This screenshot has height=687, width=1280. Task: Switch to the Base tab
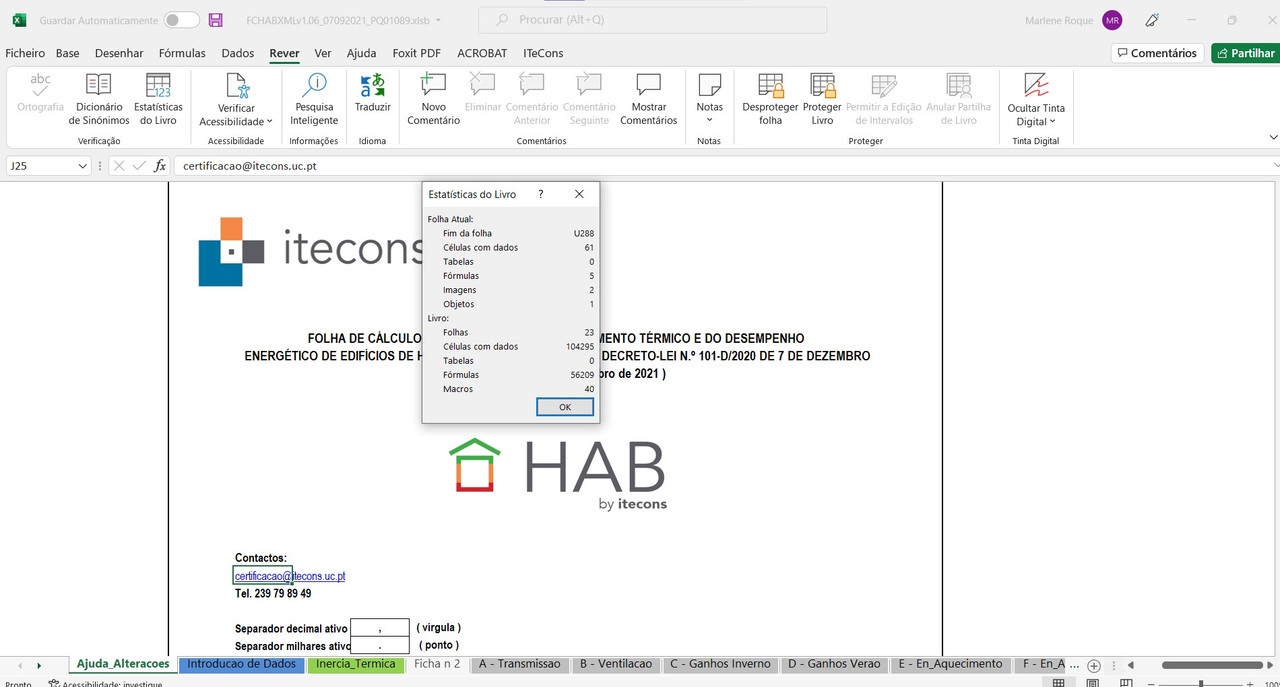68,53
